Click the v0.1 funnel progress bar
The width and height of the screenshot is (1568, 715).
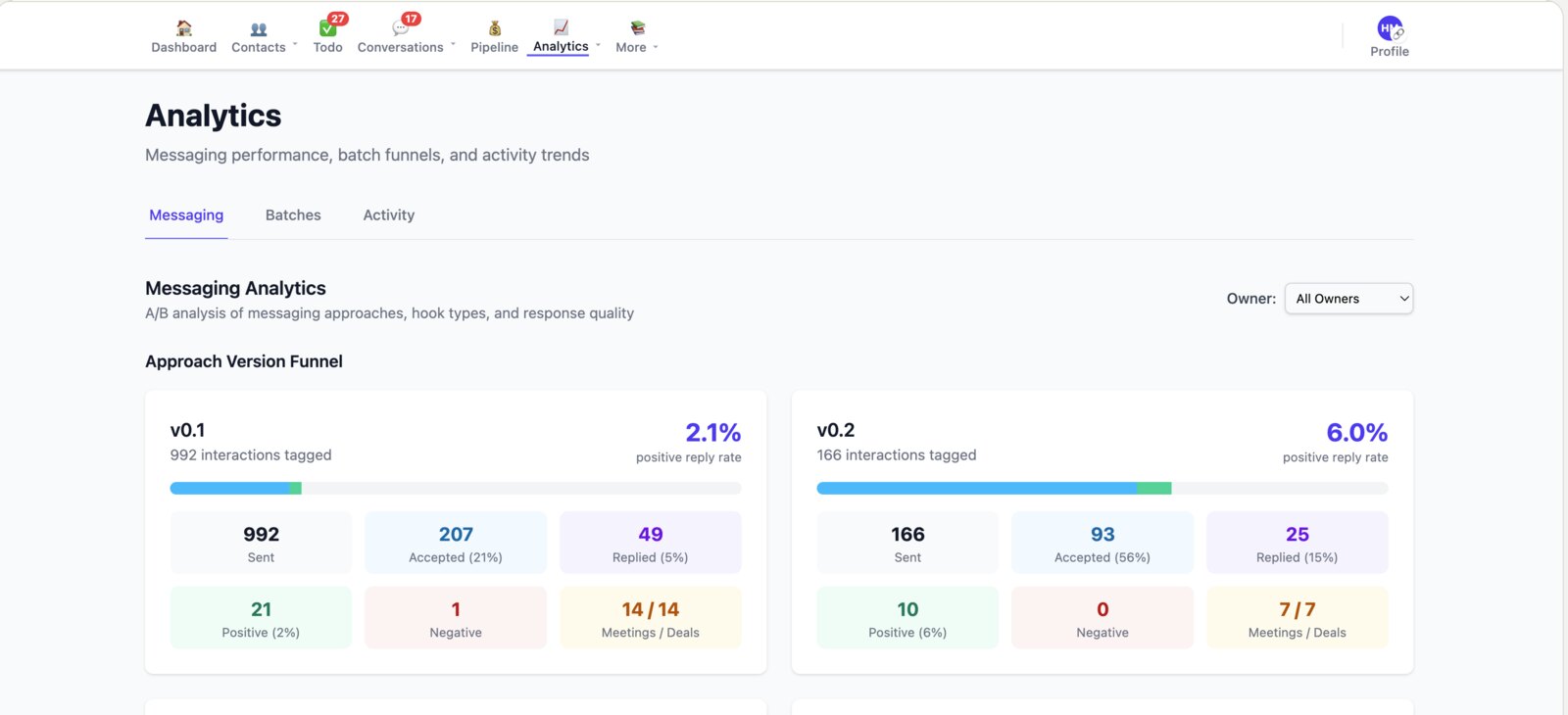coord(456,488)
